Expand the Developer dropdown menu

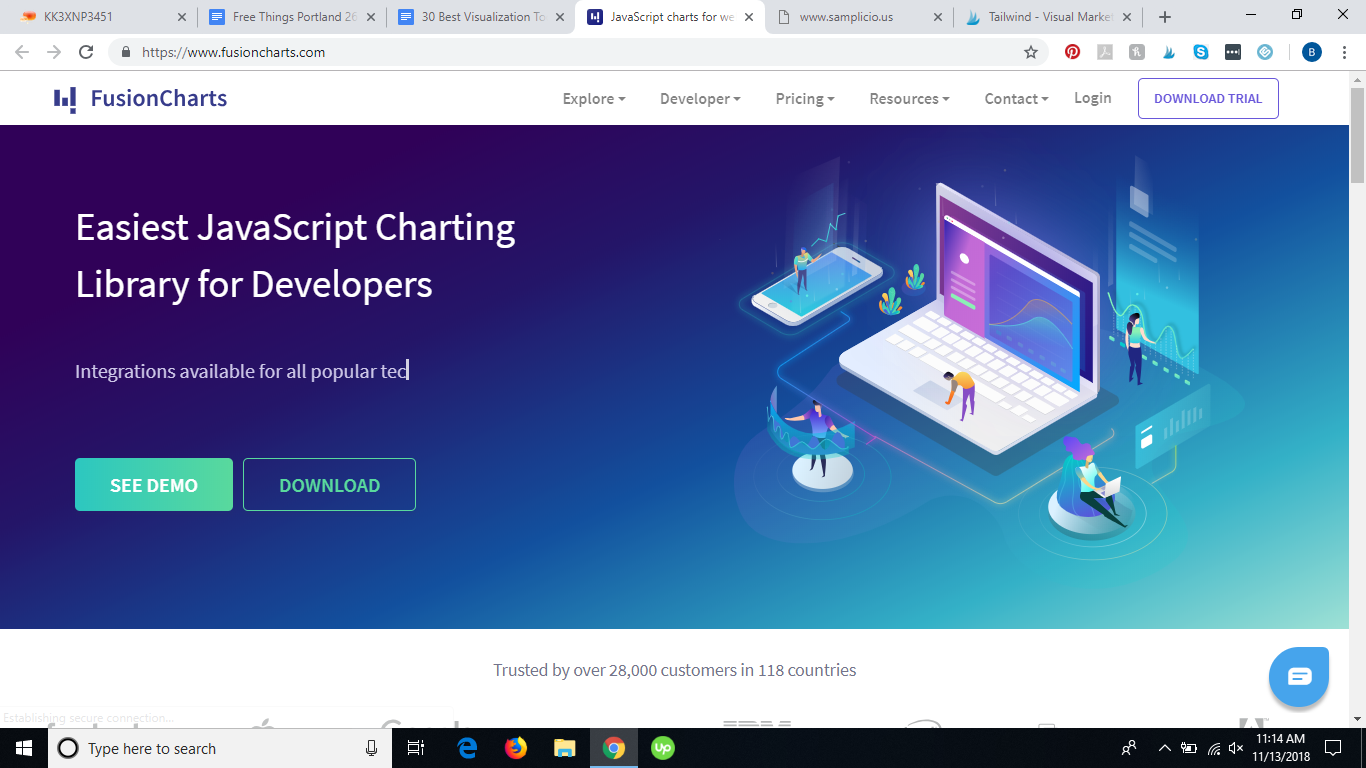coord(700,99)
